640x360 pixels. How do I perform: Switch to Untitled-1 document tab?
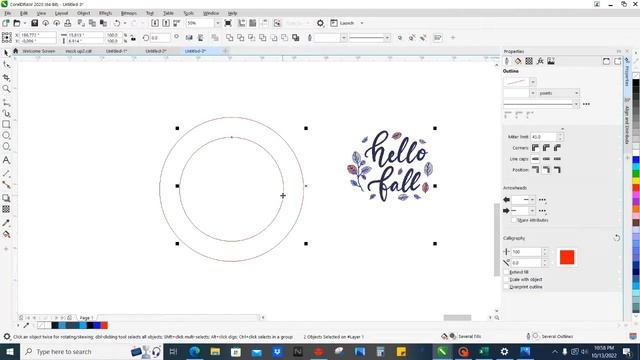[116, 51]
